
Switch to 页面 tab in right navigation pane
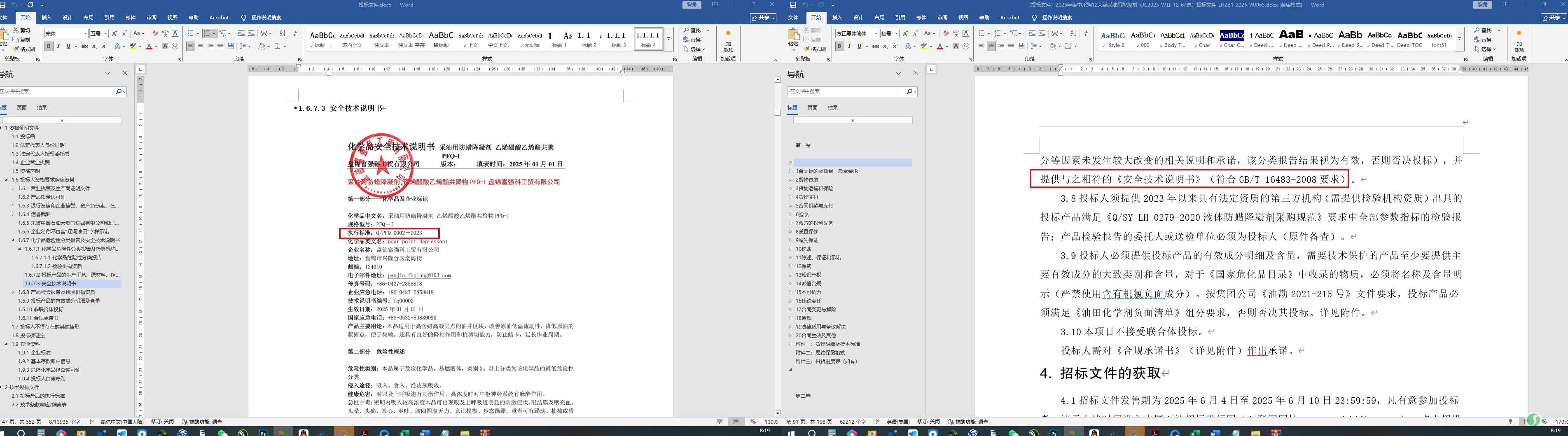pyautogui.click(x=813, y=107)
